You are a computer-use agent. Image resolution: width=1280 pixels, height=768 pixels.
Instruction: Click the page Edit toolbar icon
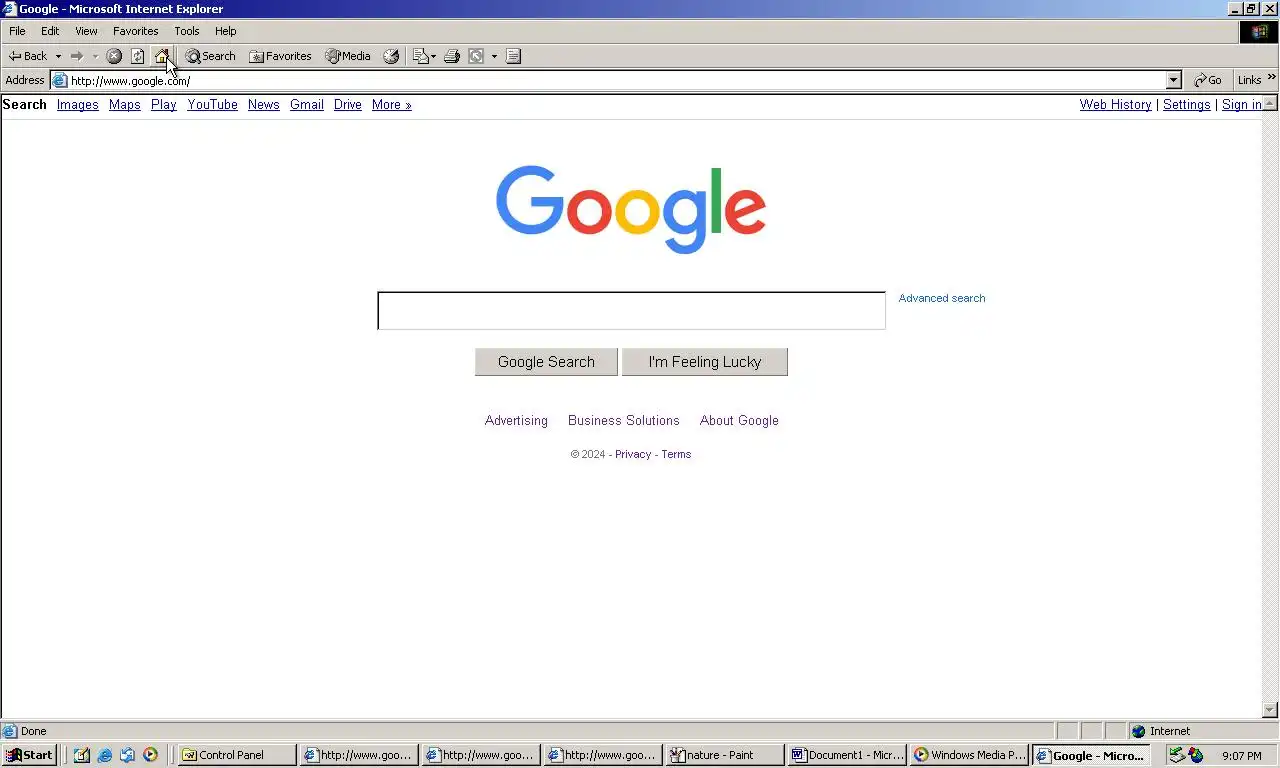[x=477, y=56]
